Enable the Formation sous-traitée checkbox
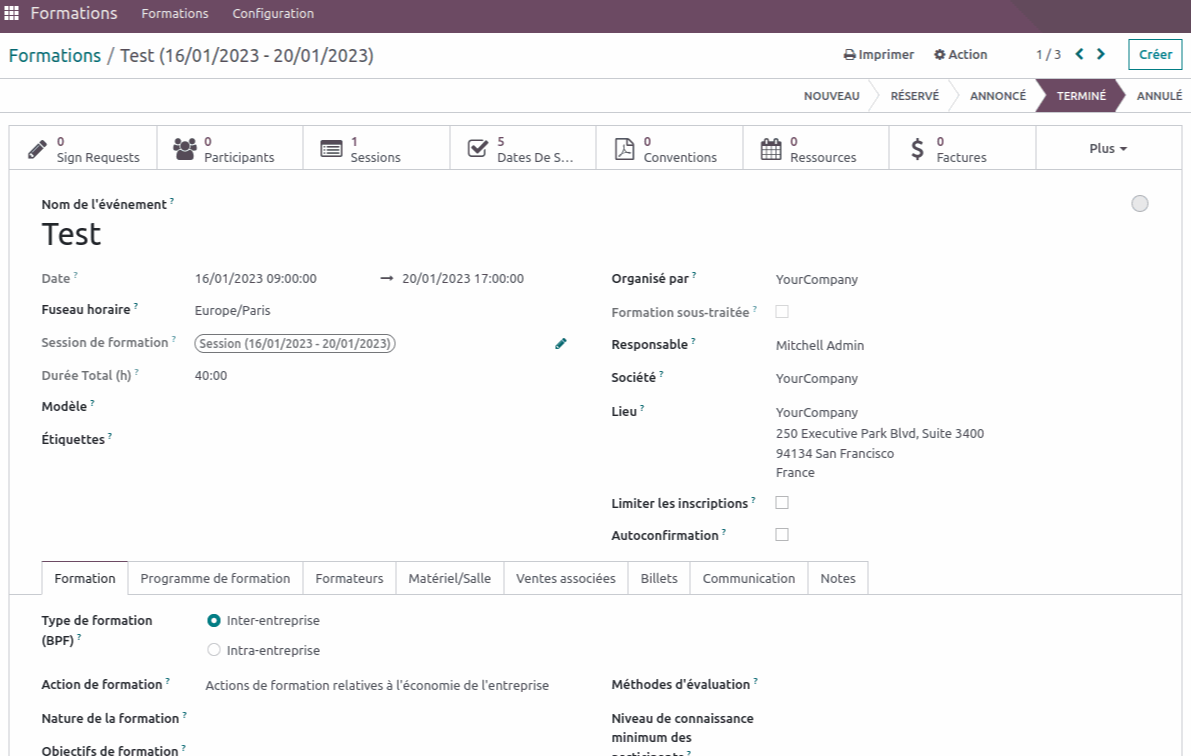Screen dimensions: 1191x756 click(x=781, y=311)
